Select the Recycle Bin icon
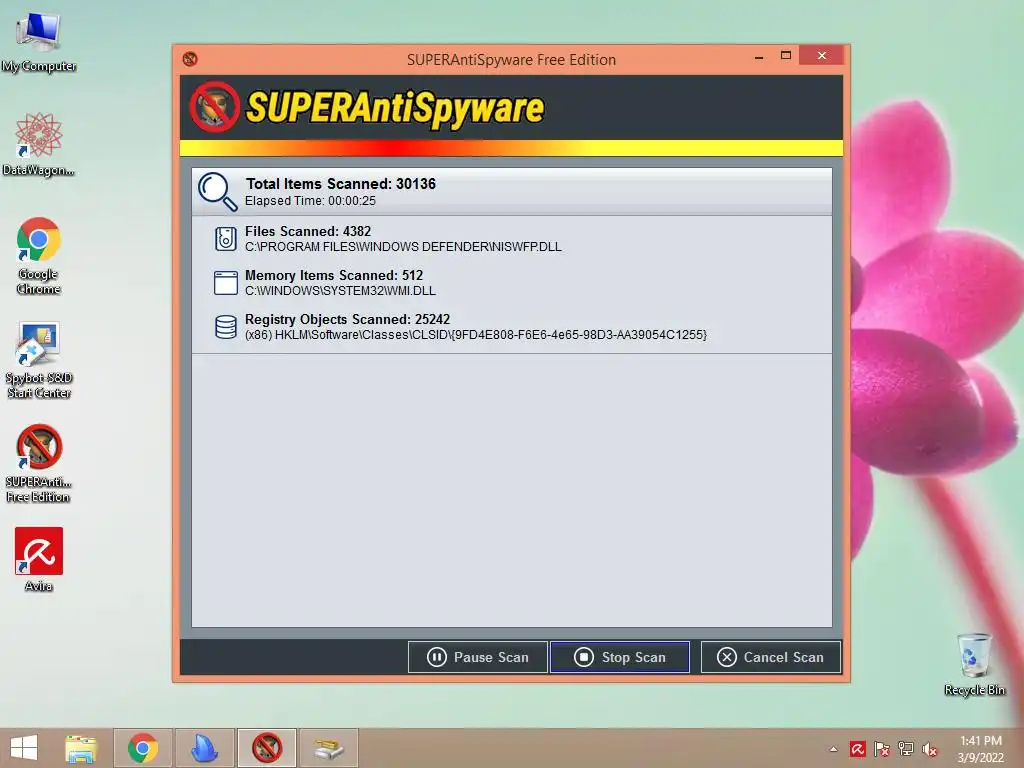1024x768 pixels. pos(974,664)
